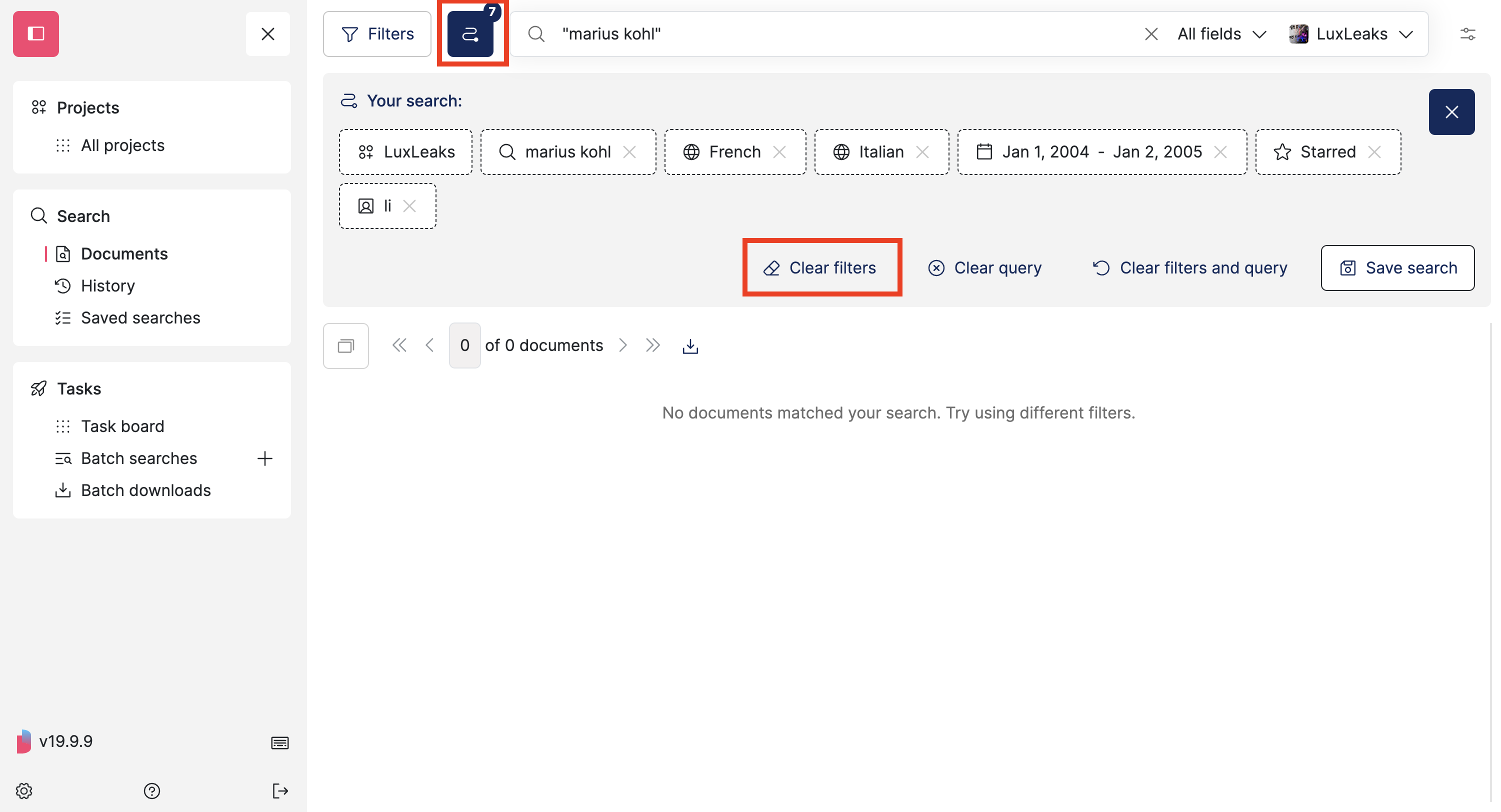Open History in the sidebar
This screenshot has height=812, width=1501.
point(108,285)
